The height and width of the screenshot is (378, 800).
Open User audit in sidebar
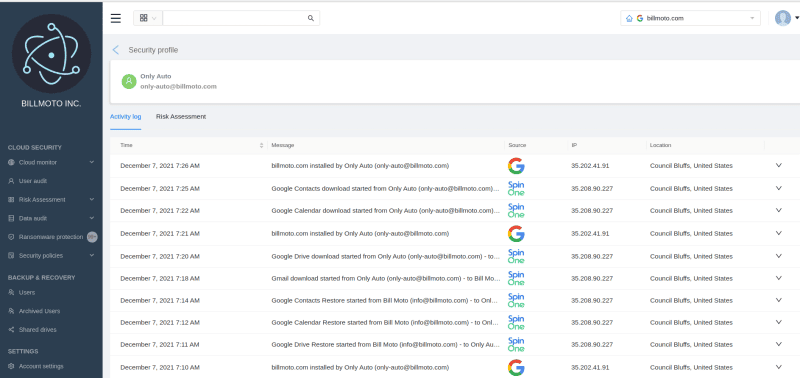point(33,181)
